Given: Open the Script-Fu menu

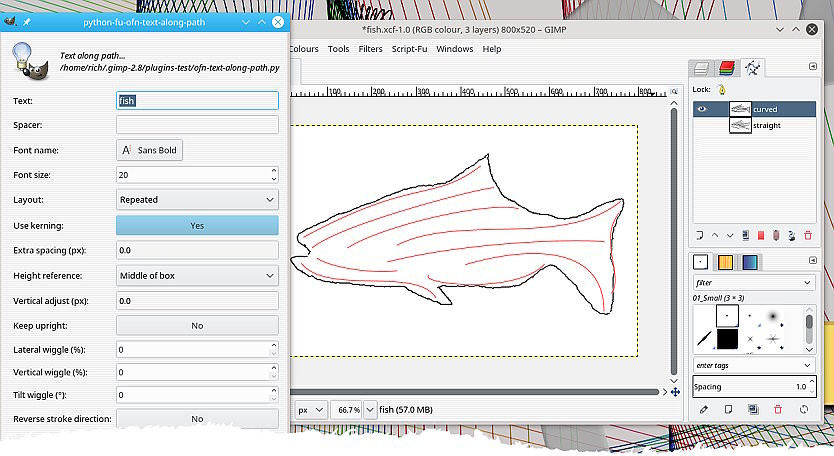Looking at the screenshot, I should coord(409,49).
